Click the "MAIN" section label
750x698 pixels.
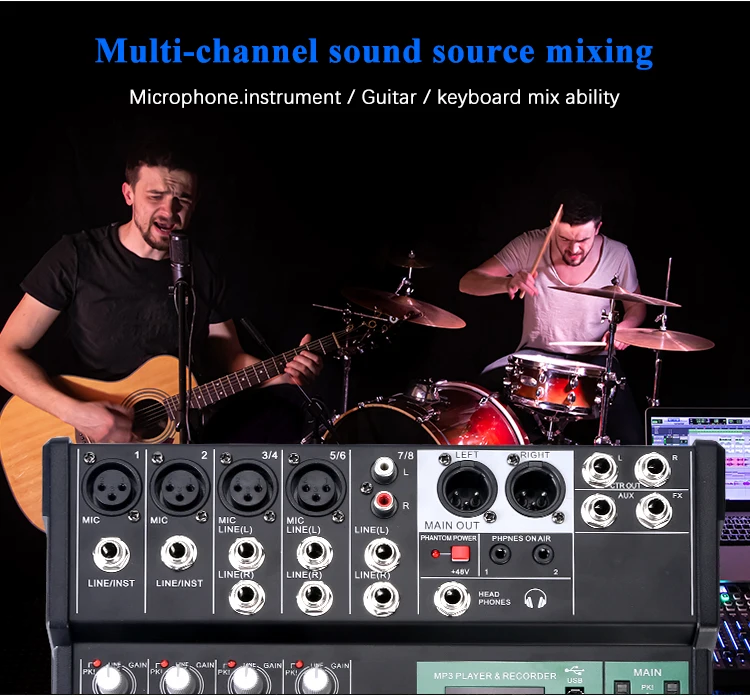pos(647,672)
